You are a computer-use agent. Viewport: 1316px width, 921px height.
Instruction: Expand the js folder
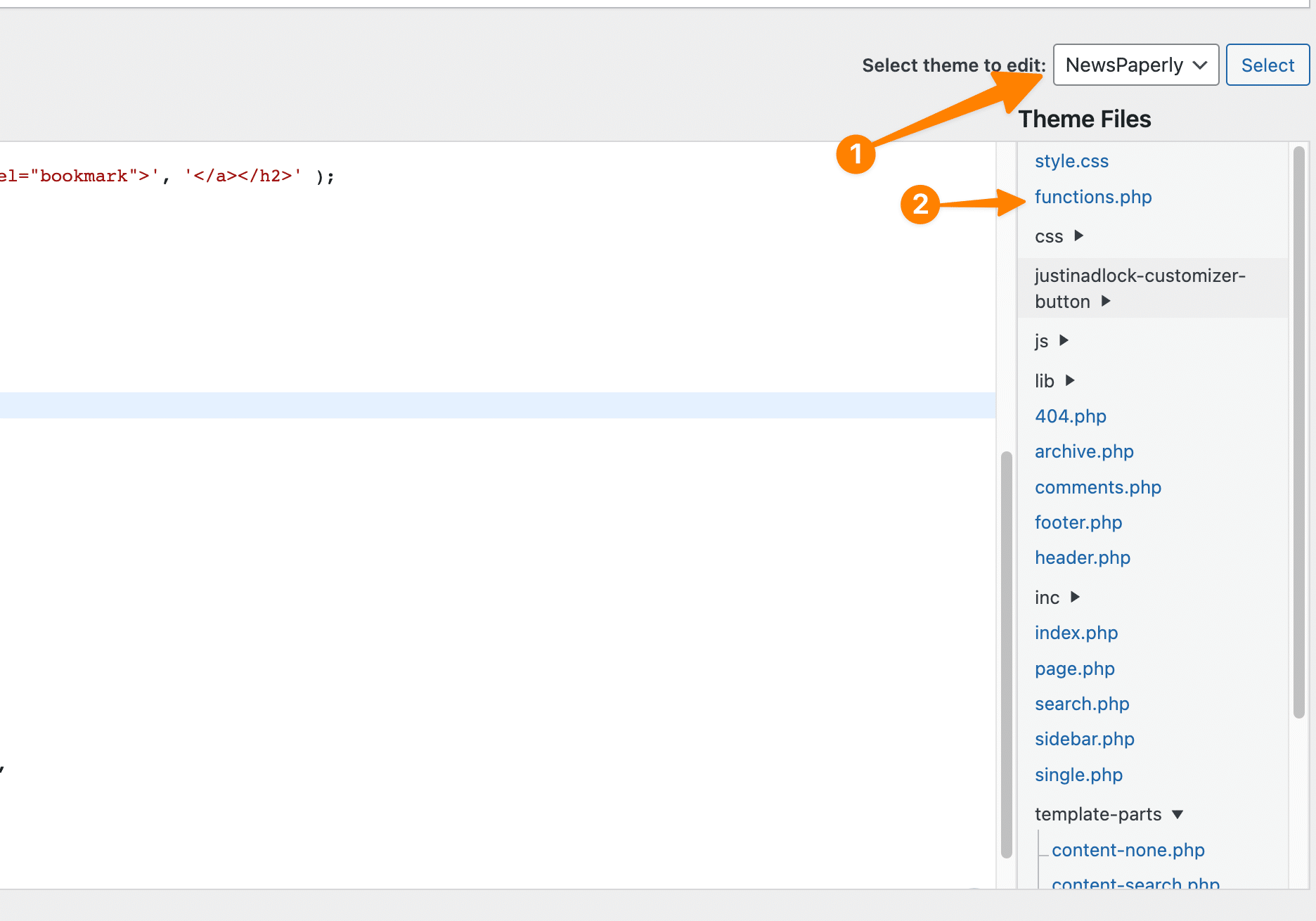pyautogui.click(x=1041, y=341)
